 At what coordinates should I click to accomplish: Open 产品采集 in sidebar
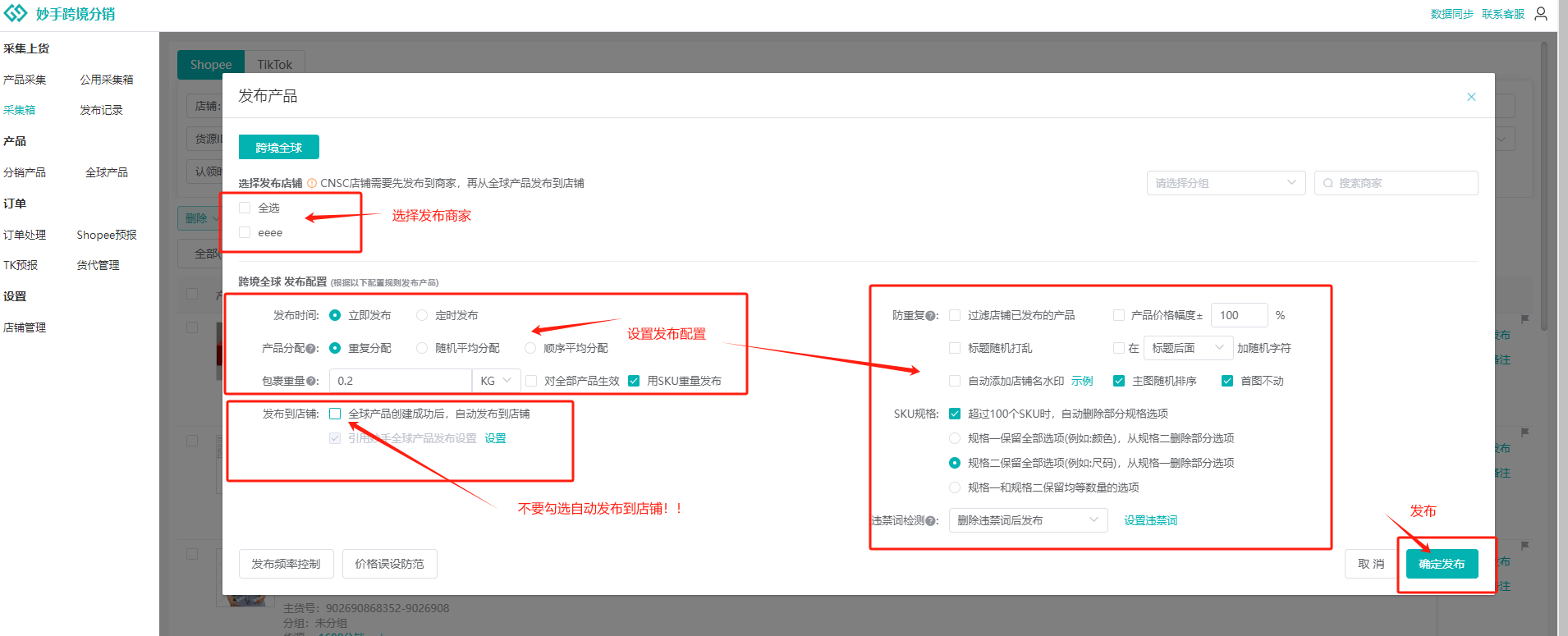tap(25, 80)
